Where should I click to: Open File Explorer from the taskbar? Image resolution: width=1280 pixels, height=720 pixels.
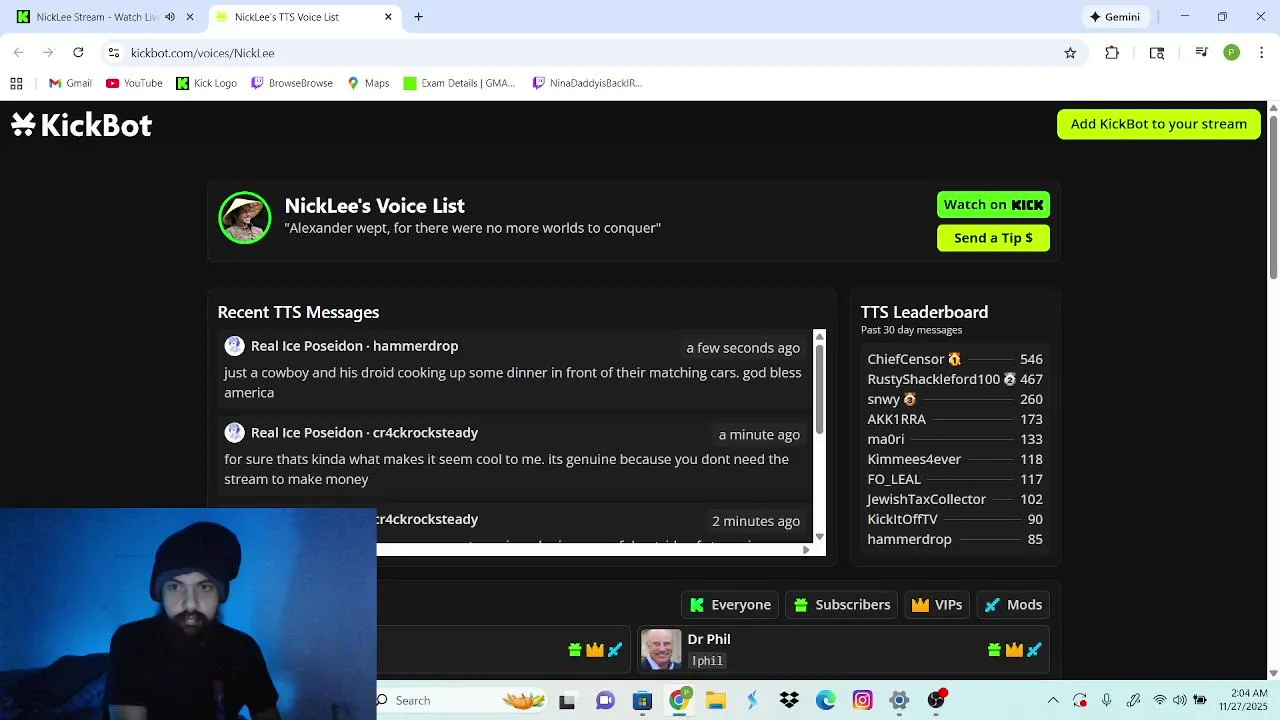coord(715,701)
